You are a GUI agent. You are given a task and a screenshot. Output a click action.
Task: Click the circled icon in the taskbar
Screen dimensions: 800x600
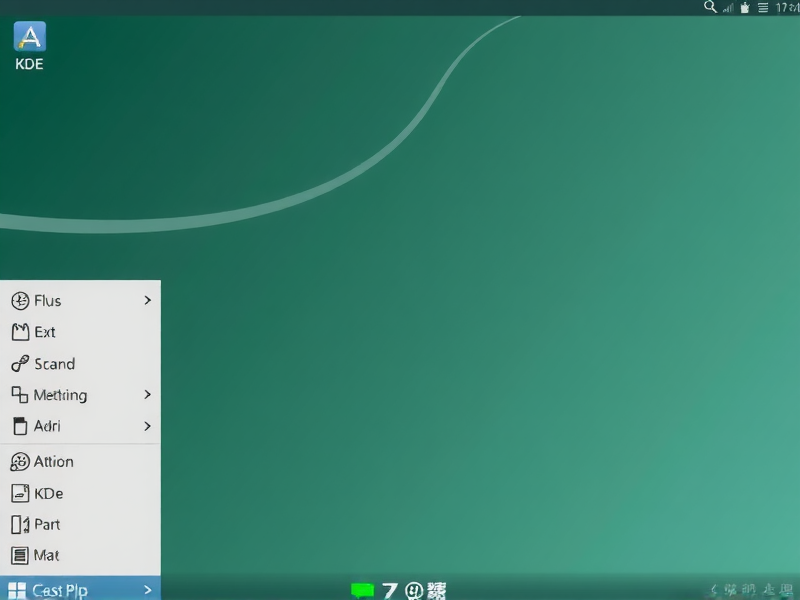(415, 590)
